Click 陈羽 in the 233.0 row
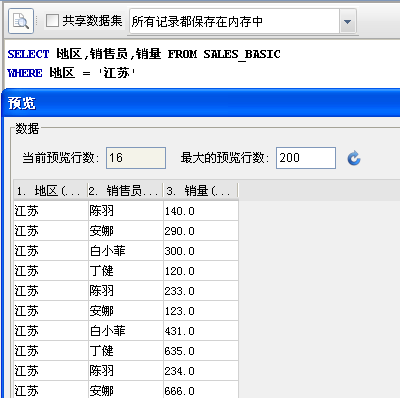400x398 pixels. (126, 291)
